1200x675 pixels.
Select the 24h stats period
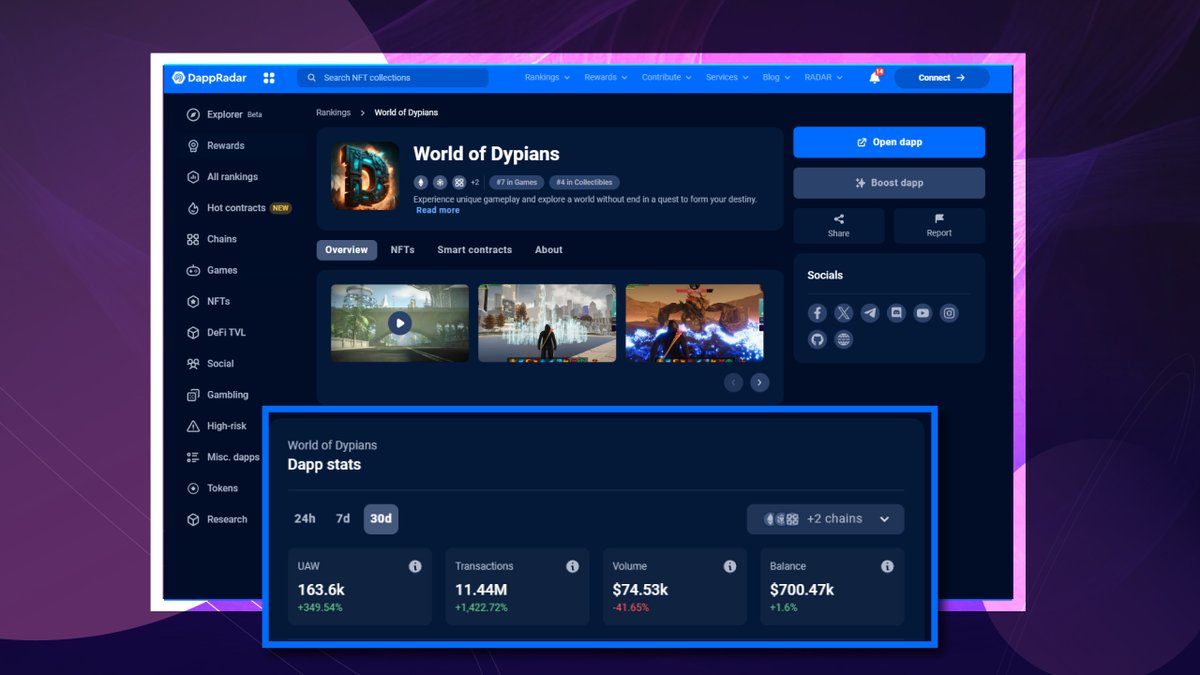[x=305, y=519]
